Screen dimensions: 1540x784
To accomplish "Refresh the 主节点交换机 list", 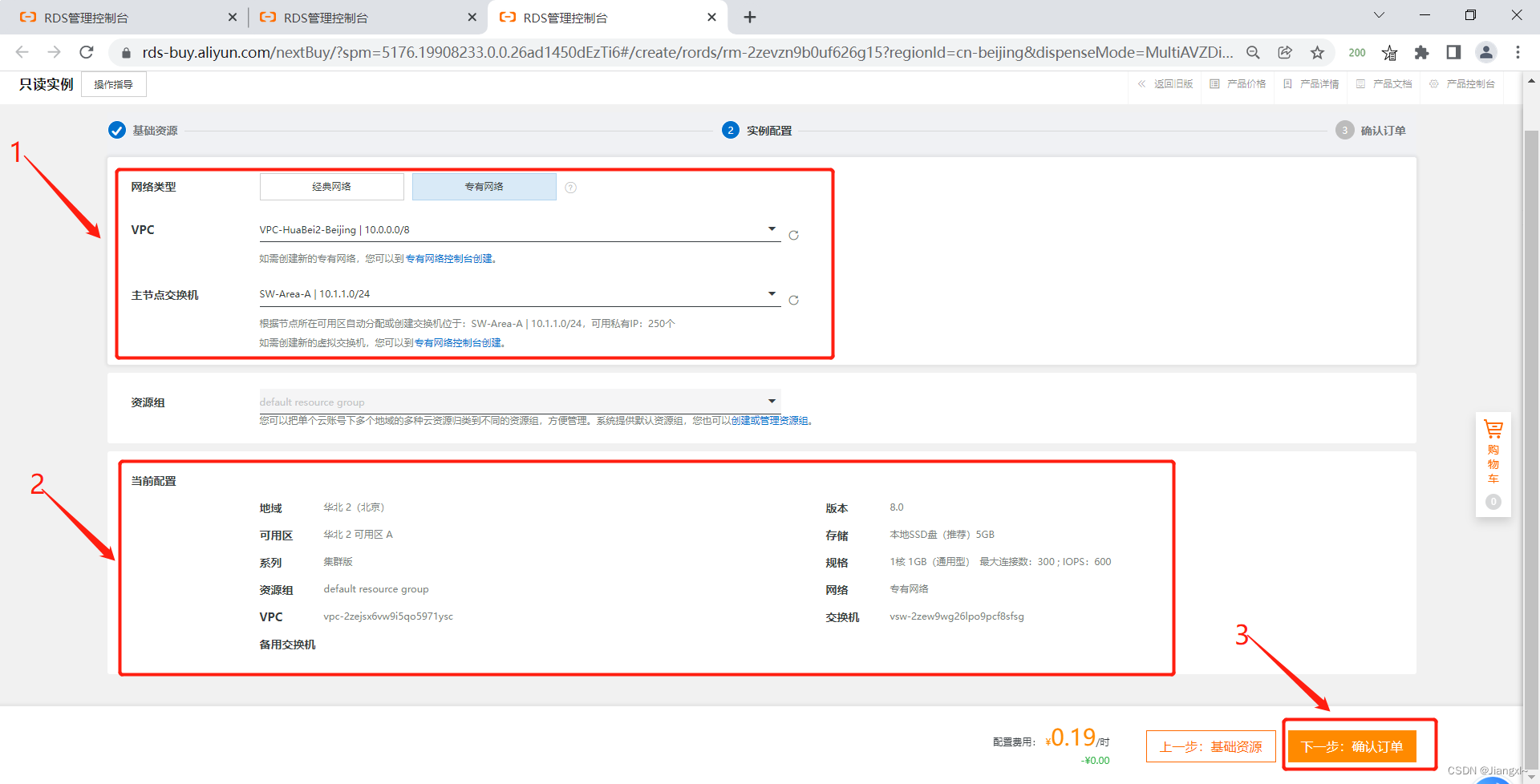I will (x=793, y=301).
